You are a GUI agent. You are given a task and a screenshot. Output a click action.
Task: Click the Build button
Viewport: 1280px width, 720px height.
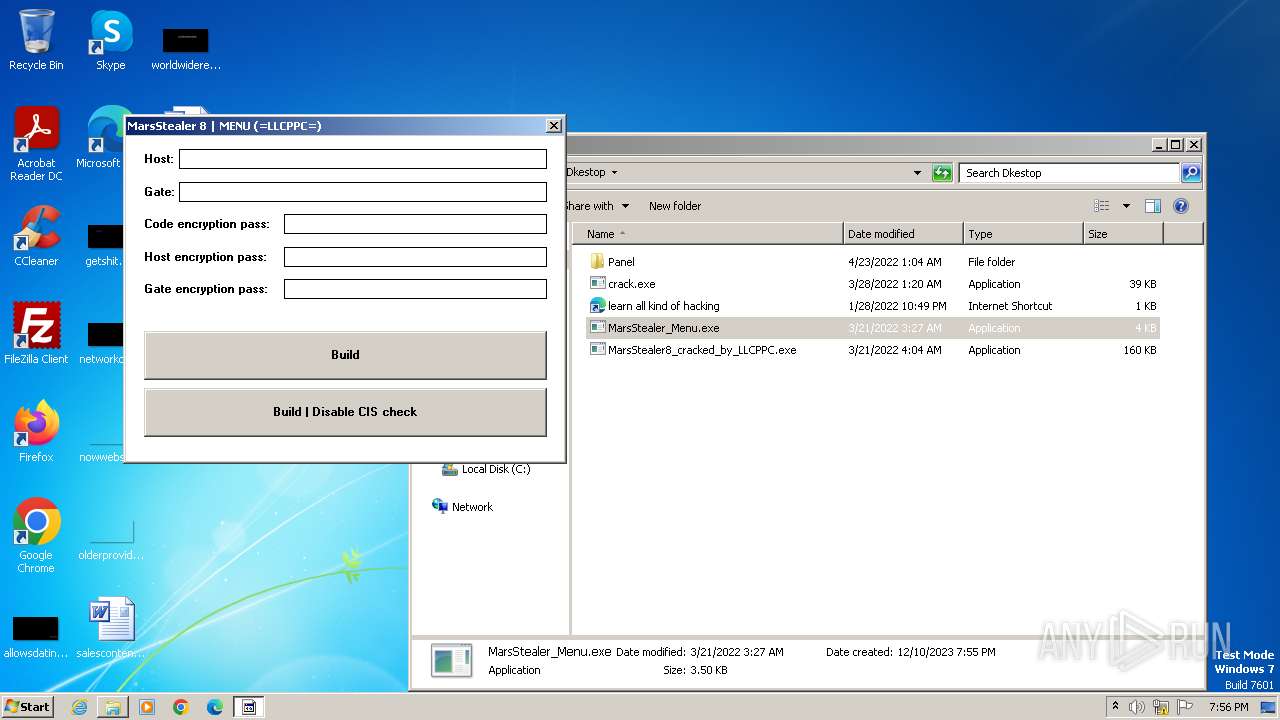345,355
